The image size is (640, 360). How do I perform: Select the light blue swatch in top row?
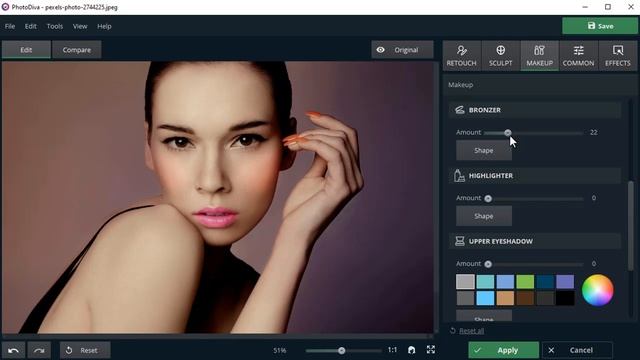coord(505,282)
